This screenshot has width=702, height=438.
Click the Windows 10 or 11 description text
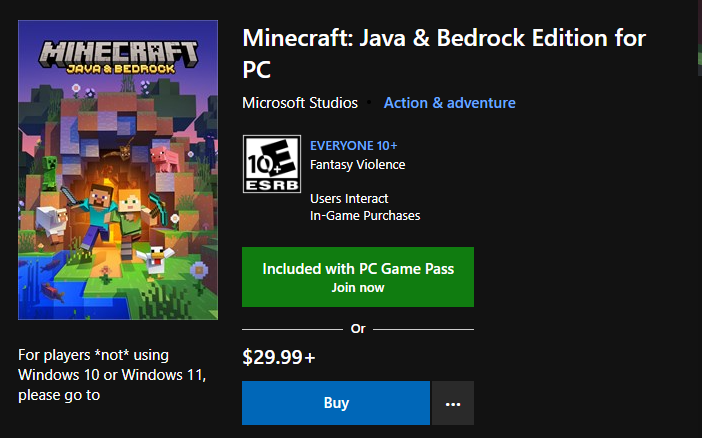click(x=112, y=375)
